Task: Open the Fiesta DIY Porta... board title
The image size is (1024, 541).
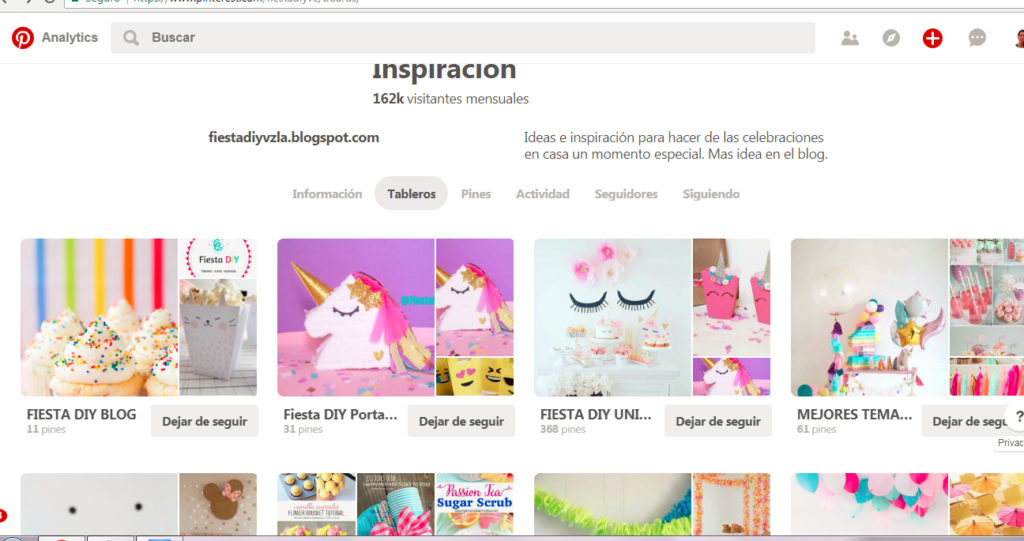Action: (340, 414)
